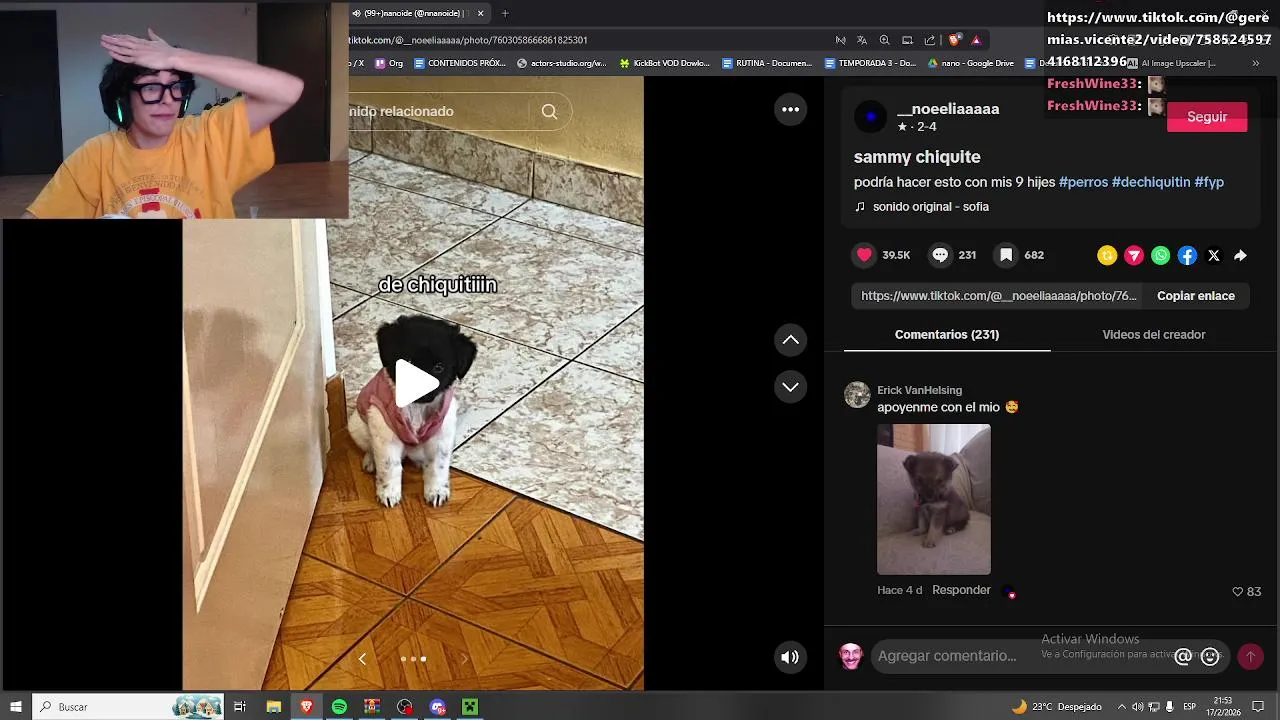This screenshot has width=1280, height=720.
Task: Show the previous slide with left arrow
Action: pos(362,659)
